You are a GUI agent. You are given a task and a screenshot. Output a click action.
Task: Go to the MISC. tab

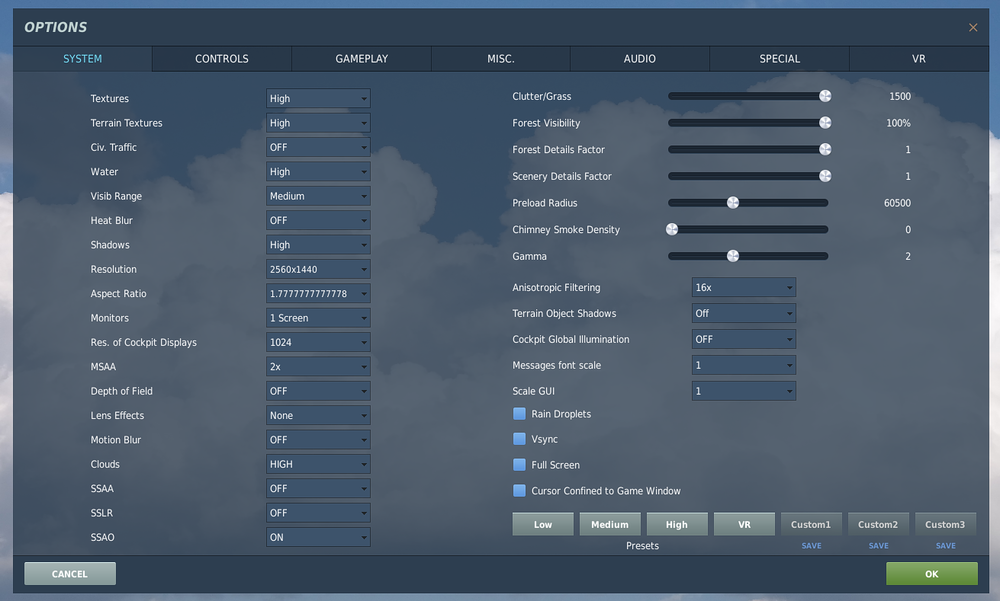(x=501, y=59)
